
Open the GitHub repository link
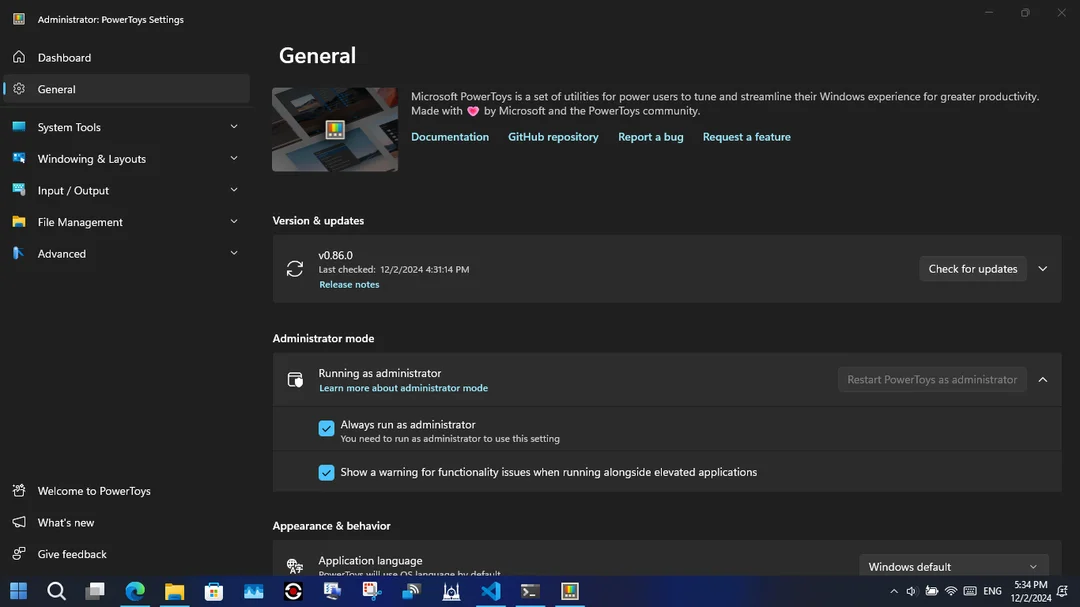click(x=553, y=136)
